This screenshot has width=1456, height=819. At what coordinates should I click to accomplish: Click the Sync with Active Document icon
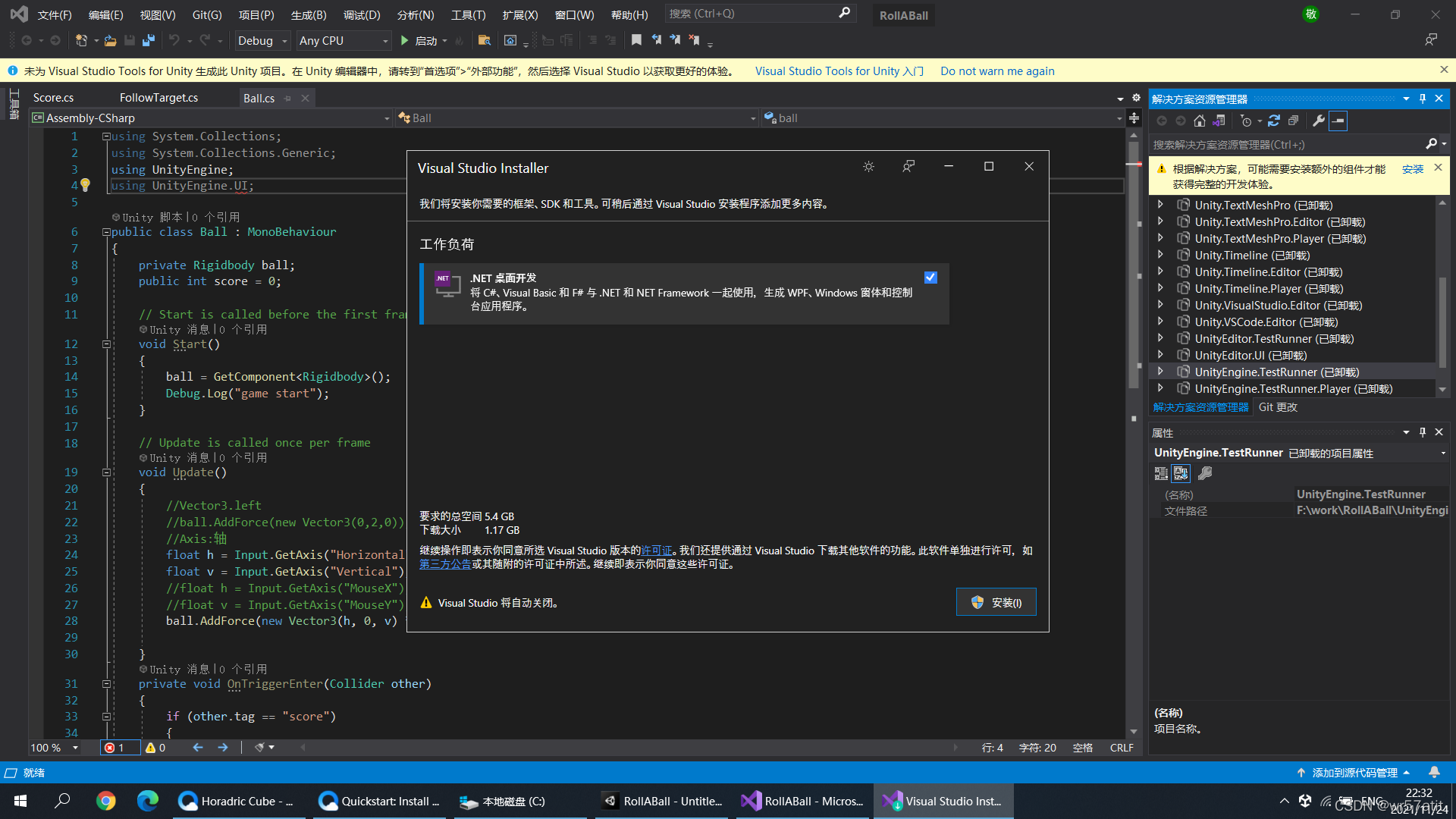click(1219, 121)
